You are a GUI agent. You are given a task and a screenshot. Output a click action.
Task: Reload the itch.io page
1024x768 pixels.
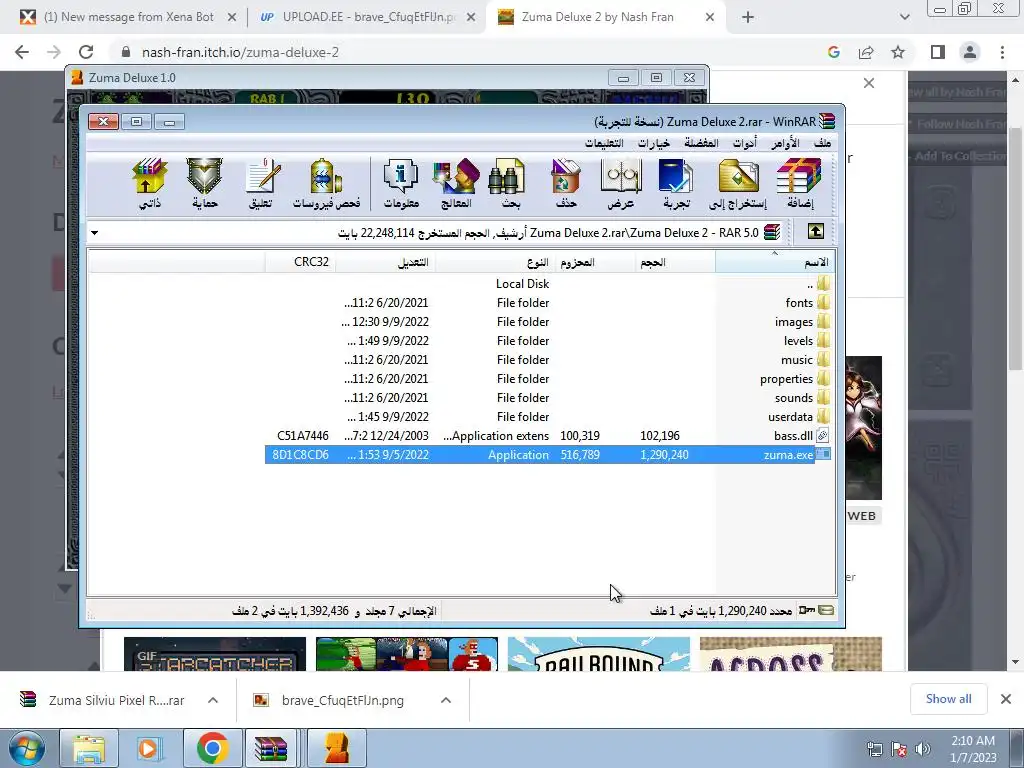click(86, 52)
